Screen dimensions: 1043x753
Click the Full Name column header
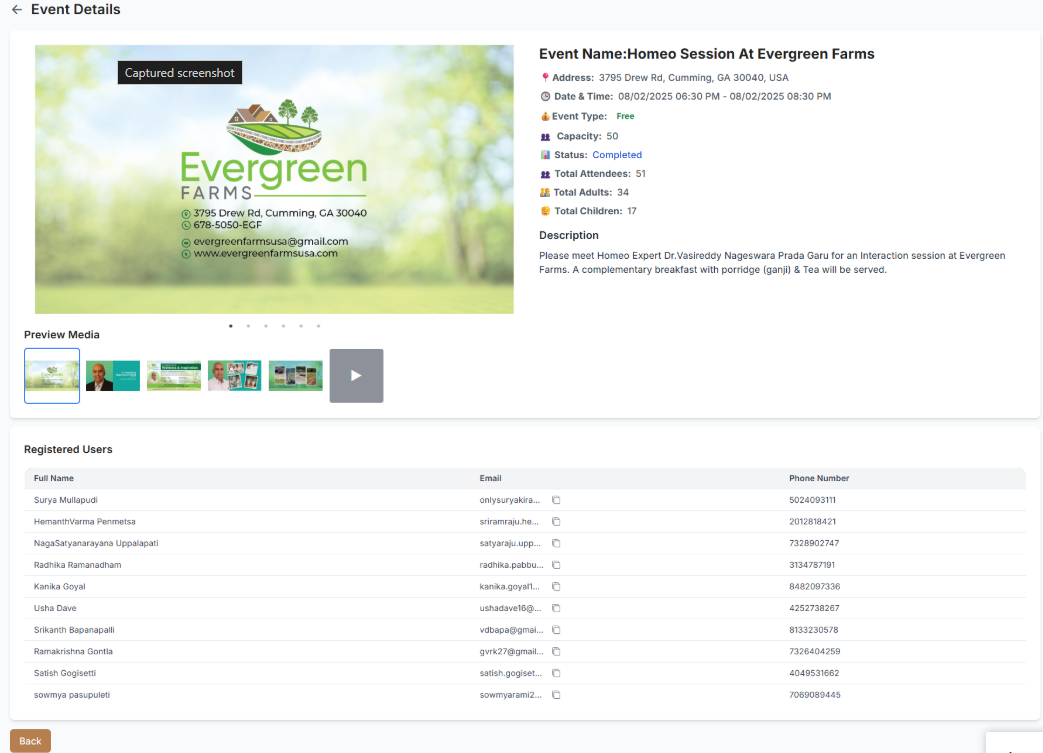[54, 478]
